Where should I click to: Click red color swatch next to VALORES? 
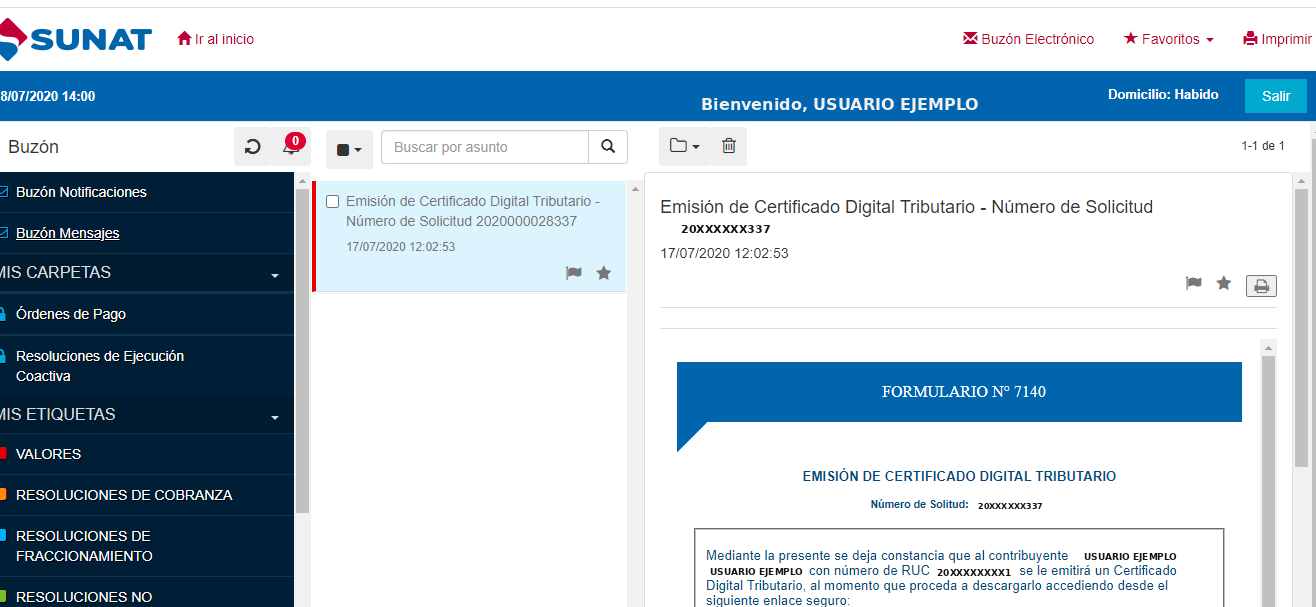[x=3, y=454]
